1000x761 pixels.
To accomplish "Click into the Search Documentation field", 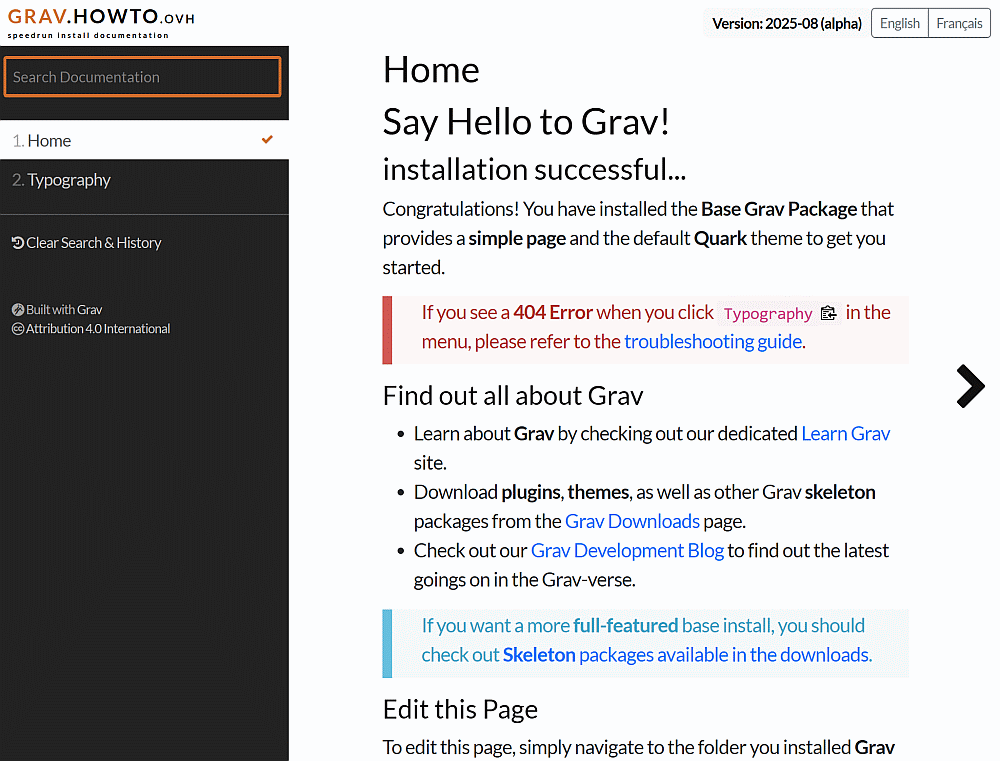I will click(142, 77).
